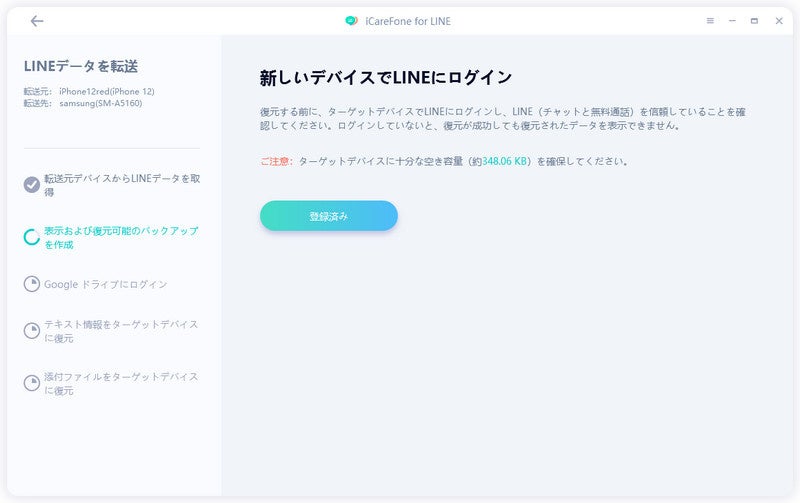800x503 pixels.
Task: Click the LINEデータを転送 heading
Action: [x=81, y=66]
